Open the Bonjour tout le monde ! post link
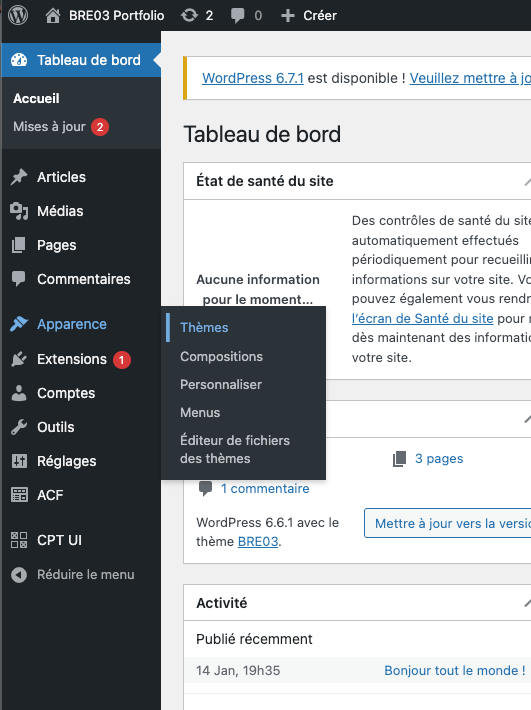This screenshot has width=531, height=710. click(455, 670)
